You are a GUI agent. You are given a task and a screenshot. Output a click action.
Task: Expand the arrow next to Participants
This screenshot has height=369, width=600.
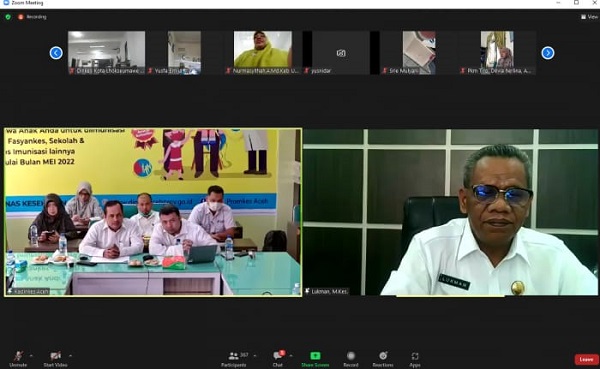point(255,356)
